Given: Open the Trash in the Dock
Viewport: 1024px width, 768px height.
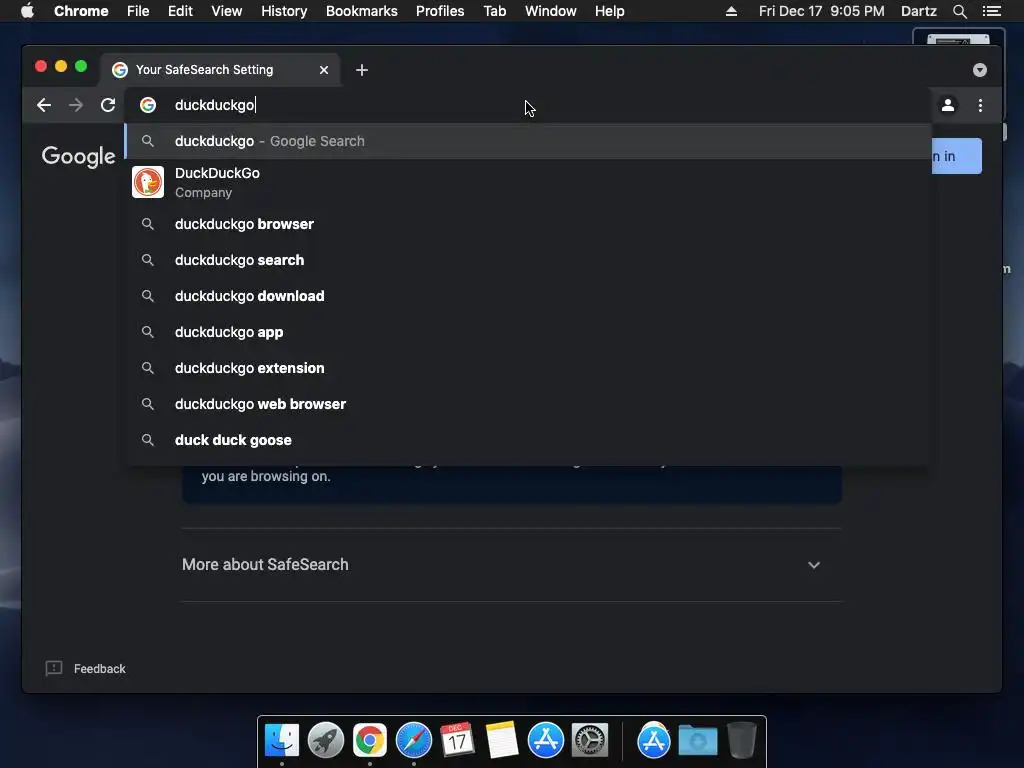Looking at the screenshot, I should 742,741.
